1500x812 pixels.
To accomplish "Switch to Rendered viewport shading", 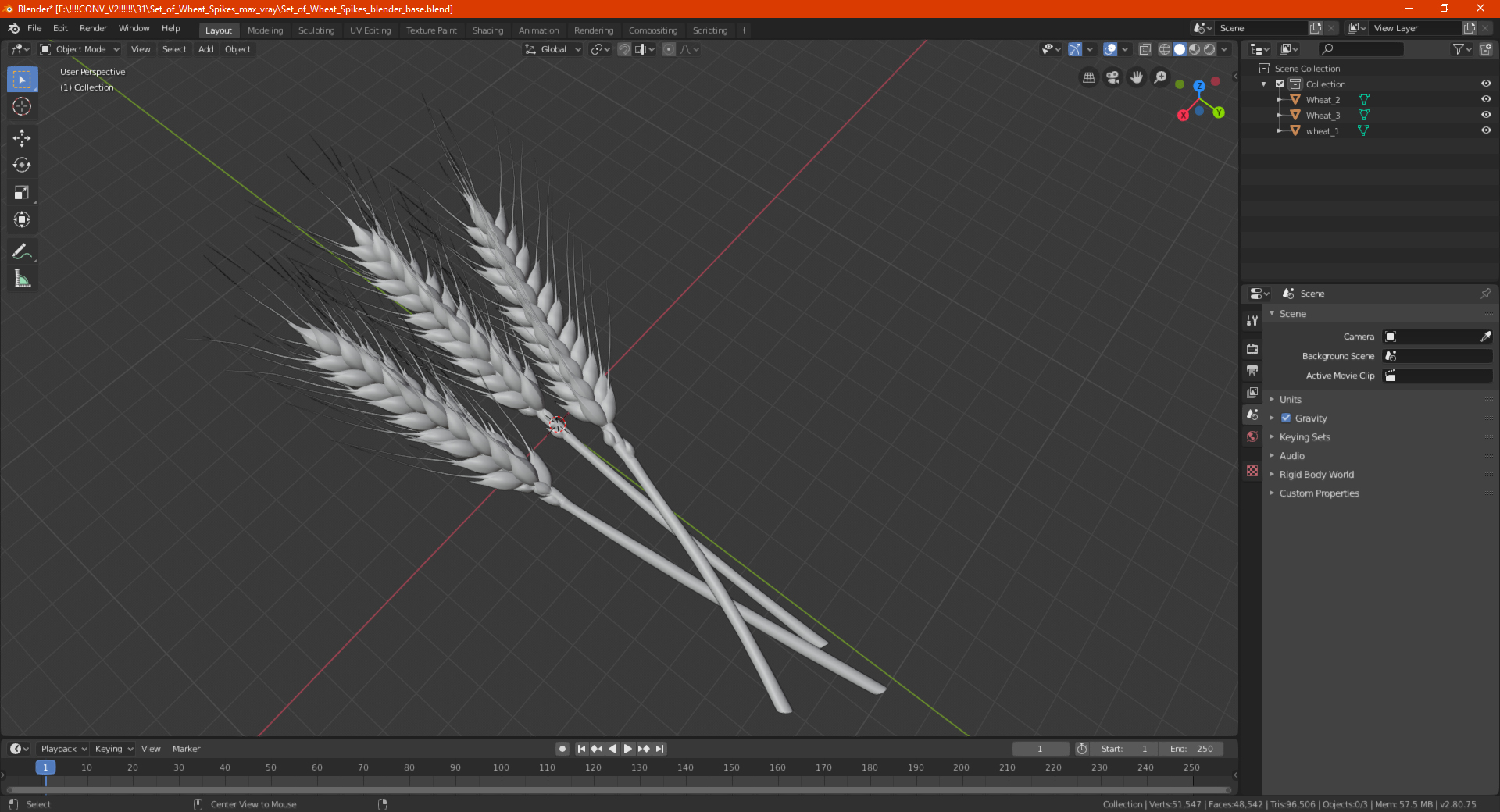I will coord(1209,49).
